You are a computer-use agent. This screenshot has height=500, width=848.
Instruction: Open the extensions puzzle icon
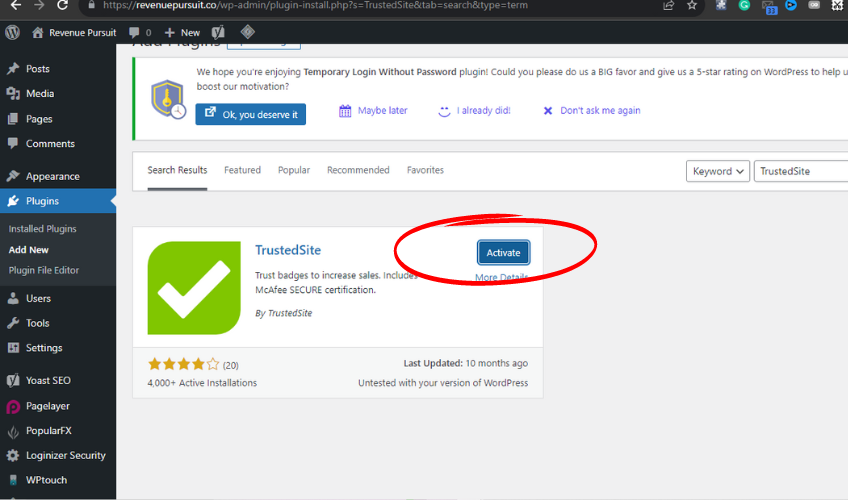721,5
